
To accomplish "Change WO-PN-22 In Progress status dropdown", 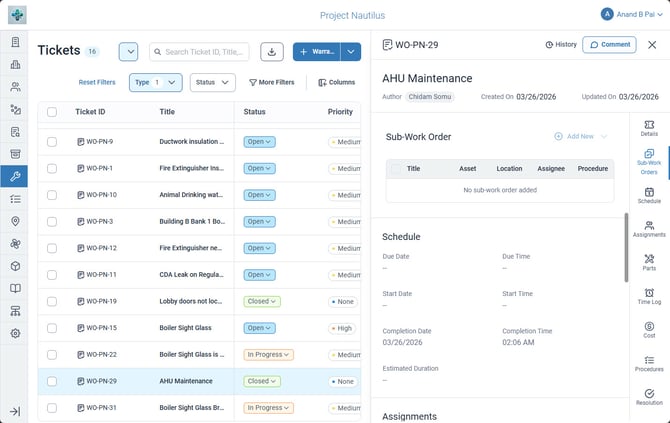I will tap(268, 355).
